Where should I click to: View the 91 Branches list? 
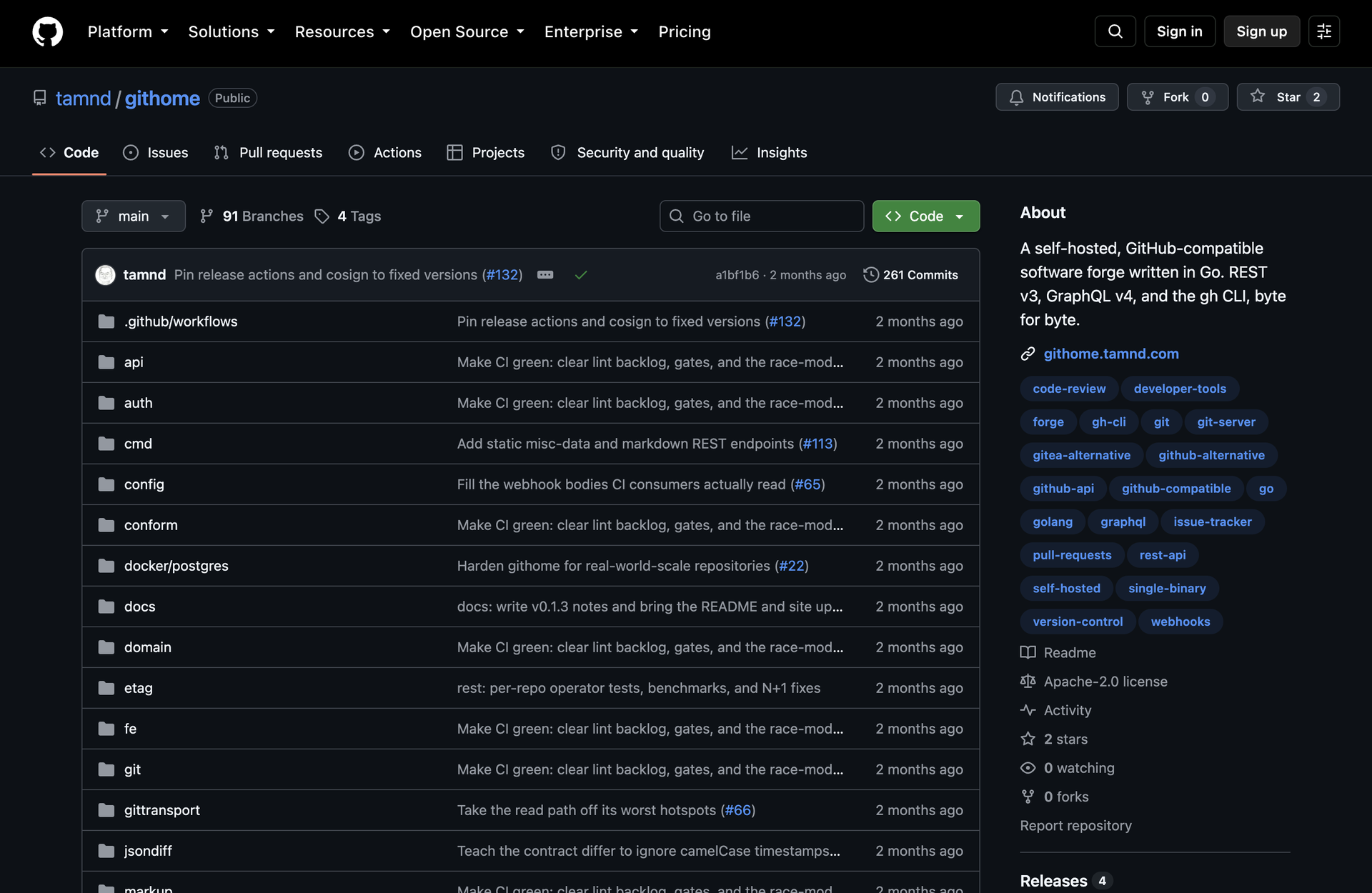pyautogui.click(x=252, y=216)
